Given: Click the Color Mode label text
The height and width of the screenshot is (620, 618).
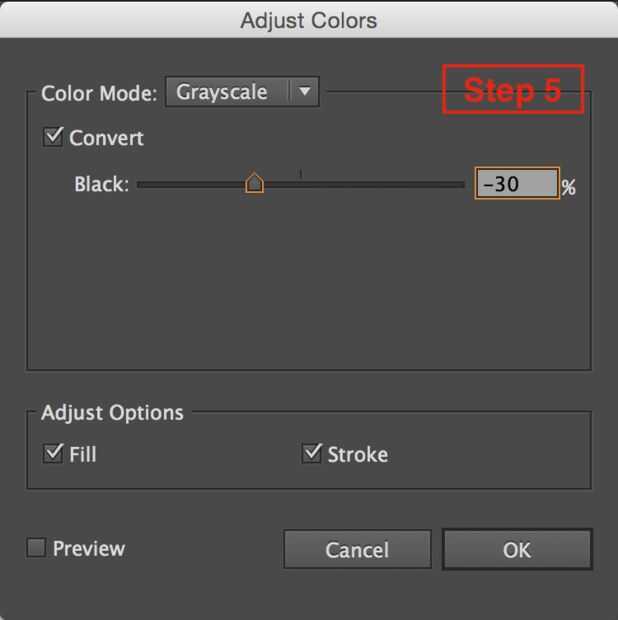Looking at the screenshot, I should (x=99, y=94).
